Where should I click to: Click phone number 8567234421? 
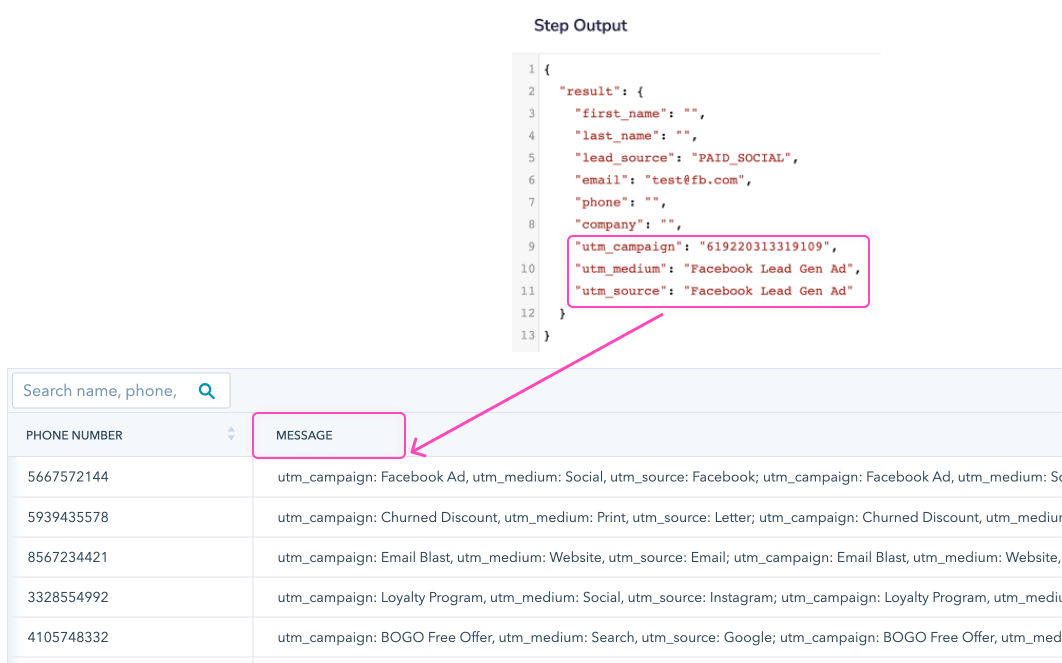tap(68, 557)
